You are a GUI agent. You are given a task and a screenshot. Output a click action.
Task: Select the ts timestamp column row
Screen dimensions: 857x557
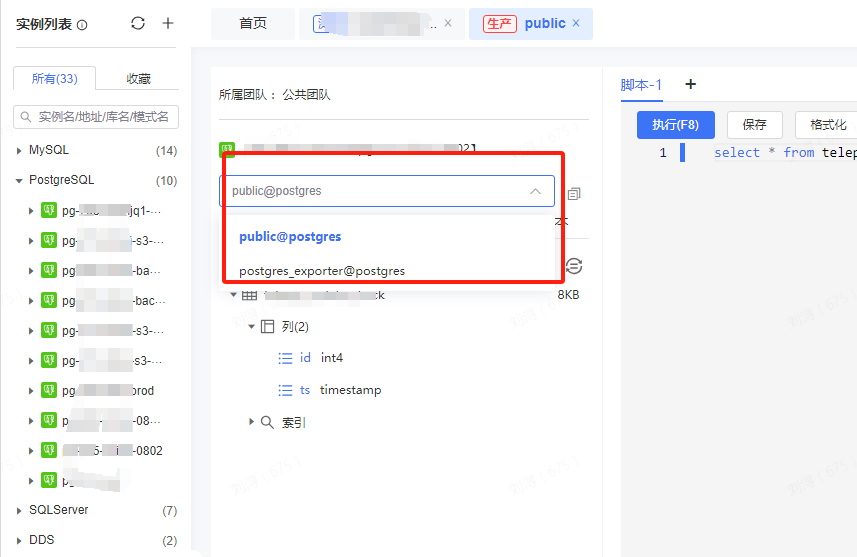[330, 390]
